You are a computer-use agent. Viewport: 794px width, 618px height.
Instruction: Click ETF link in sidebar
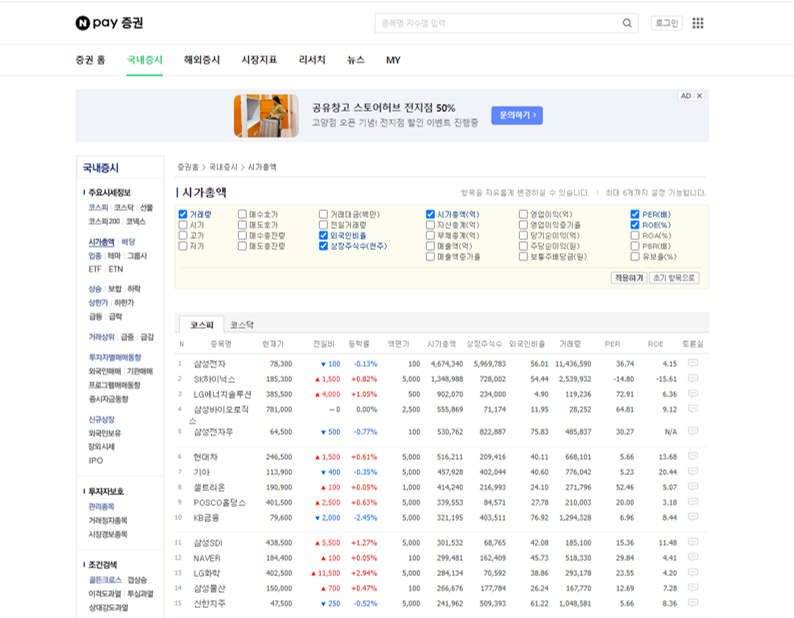[95, 269]
